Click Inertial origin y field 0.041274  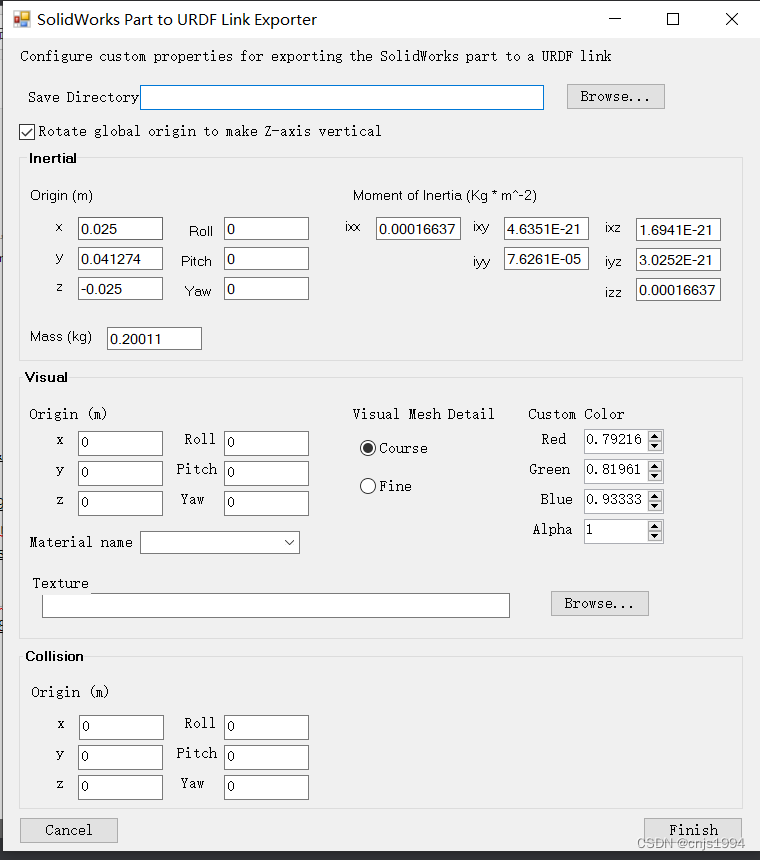120,259
